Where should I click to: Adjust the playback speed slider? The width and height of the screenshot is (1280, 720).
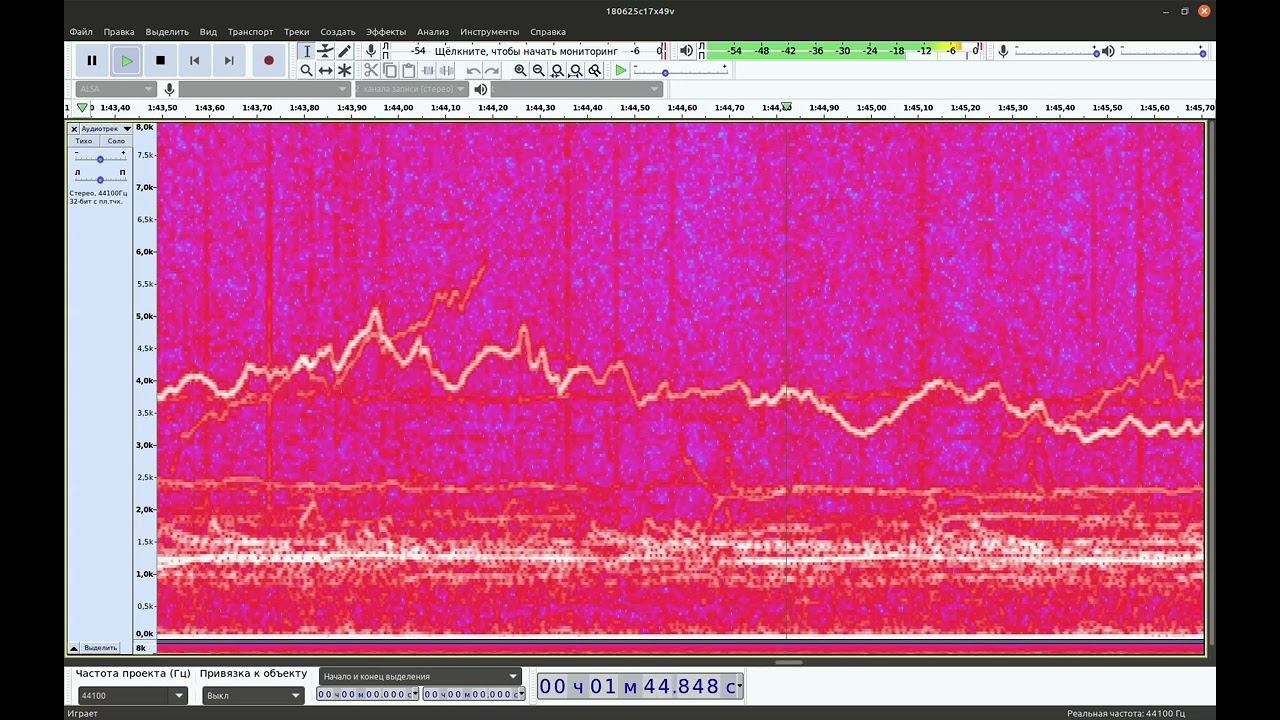680,72
